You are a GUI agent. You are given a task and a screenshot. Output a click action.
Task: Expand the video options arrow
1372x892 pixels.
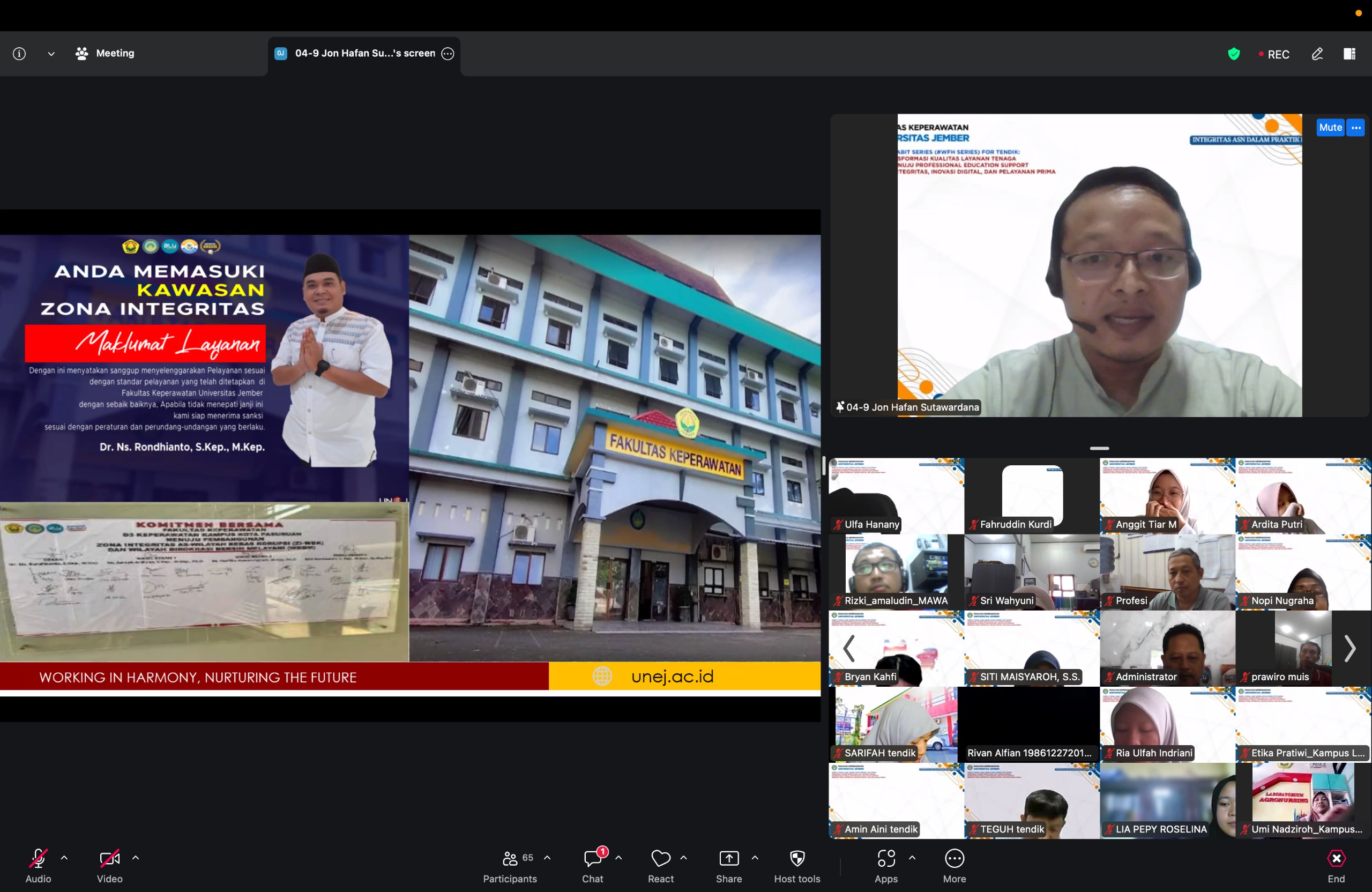pos(136,857)
